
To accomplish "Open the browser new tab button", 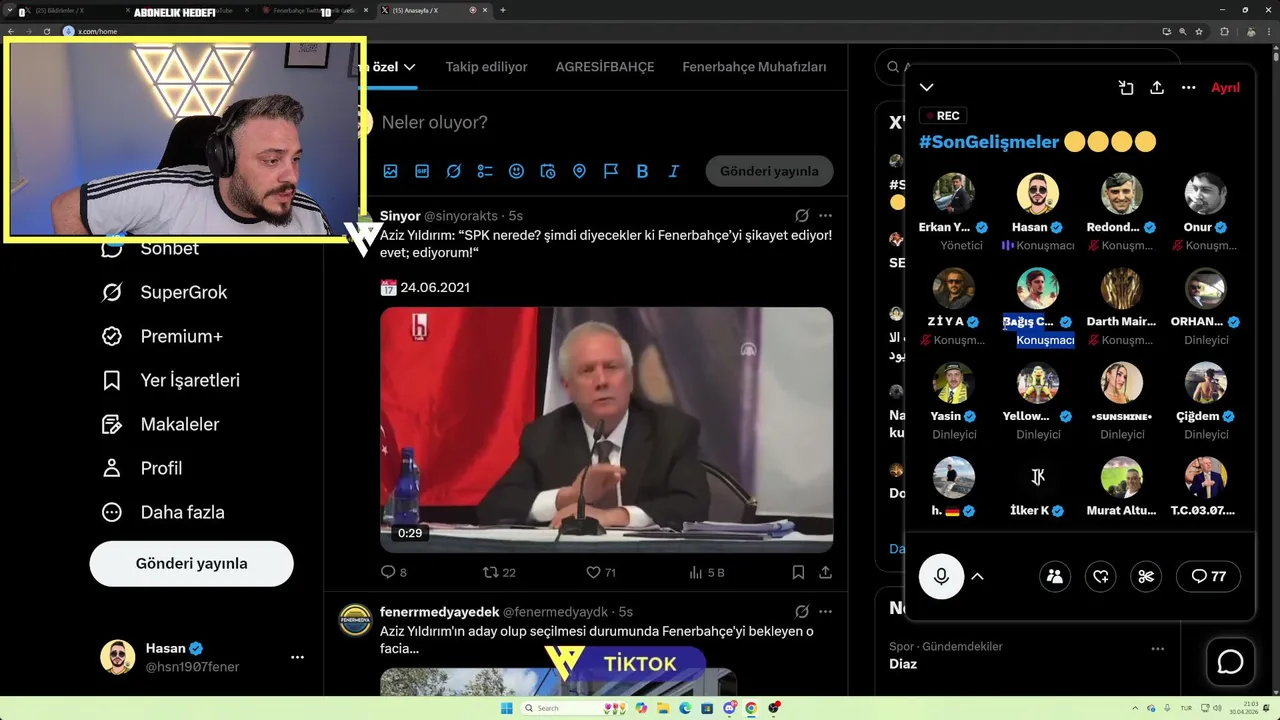I will click(x=503, y=10).
